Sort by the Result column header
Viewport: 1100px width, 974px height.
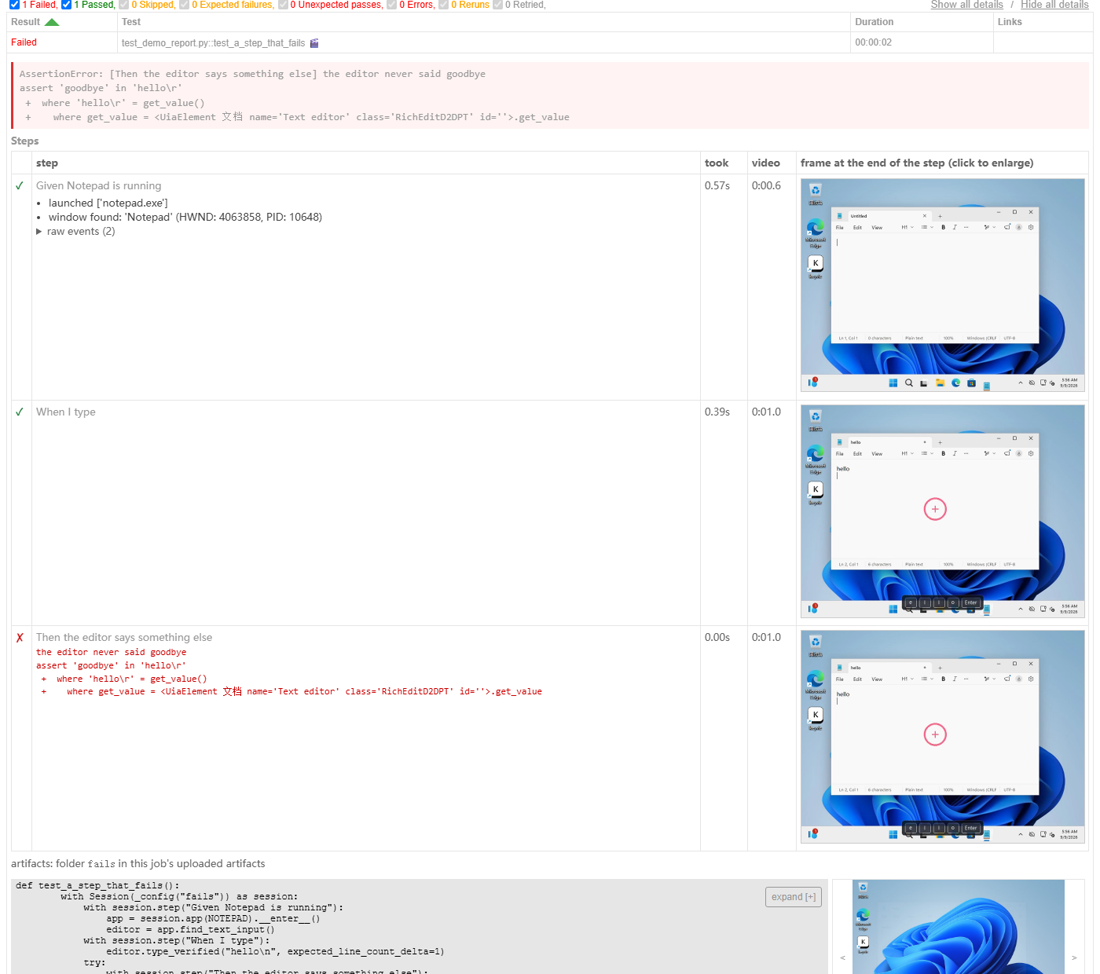(x=62, y=22)
